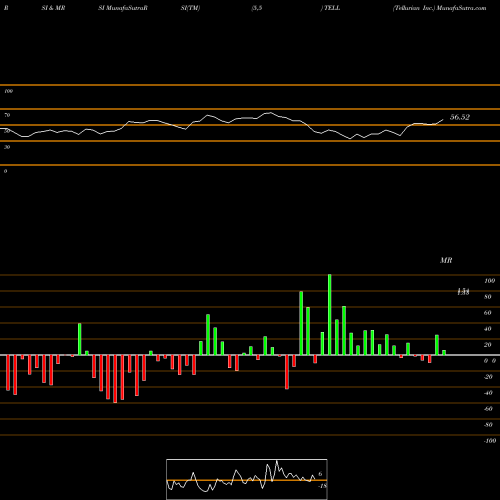Click the end point of the RSI line
The width and height of the screenshot is (500, 500).
(x=443, y=119)
